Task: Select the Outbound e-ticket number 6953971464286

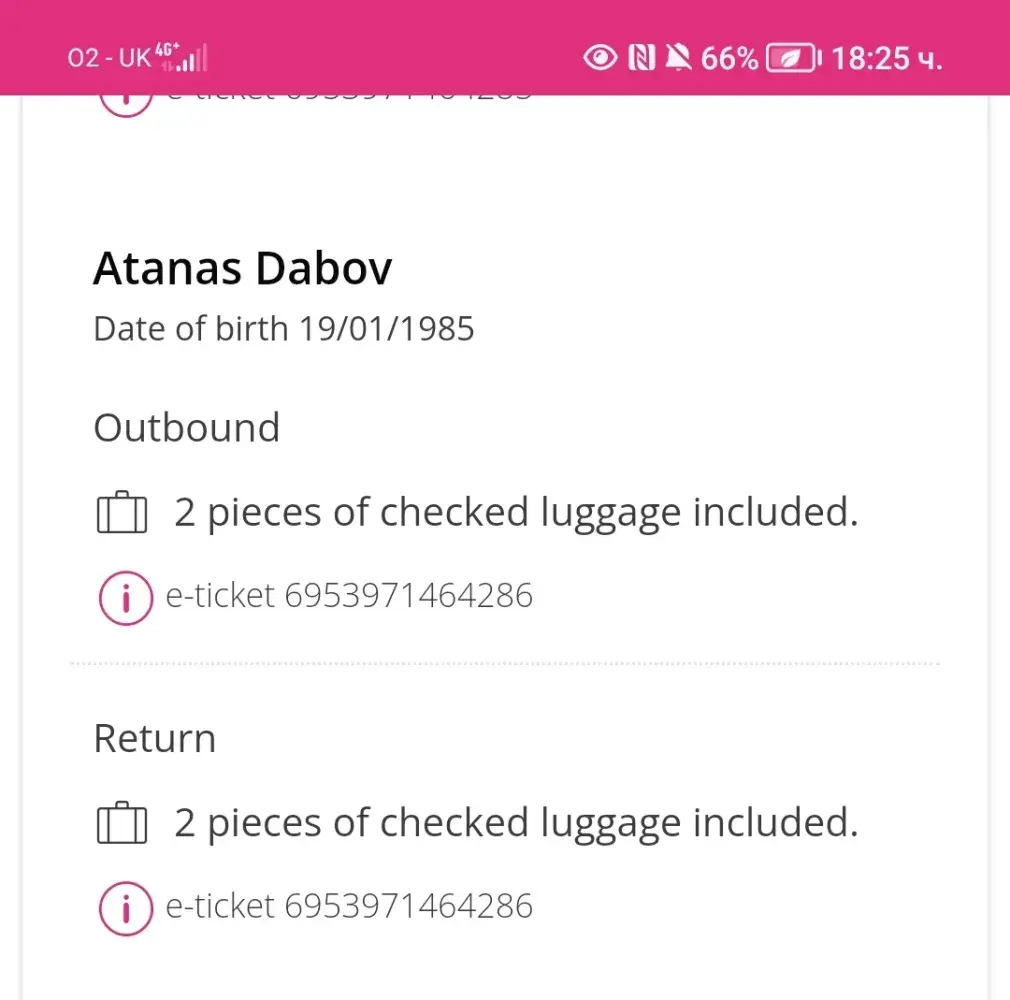Action: 408,596
